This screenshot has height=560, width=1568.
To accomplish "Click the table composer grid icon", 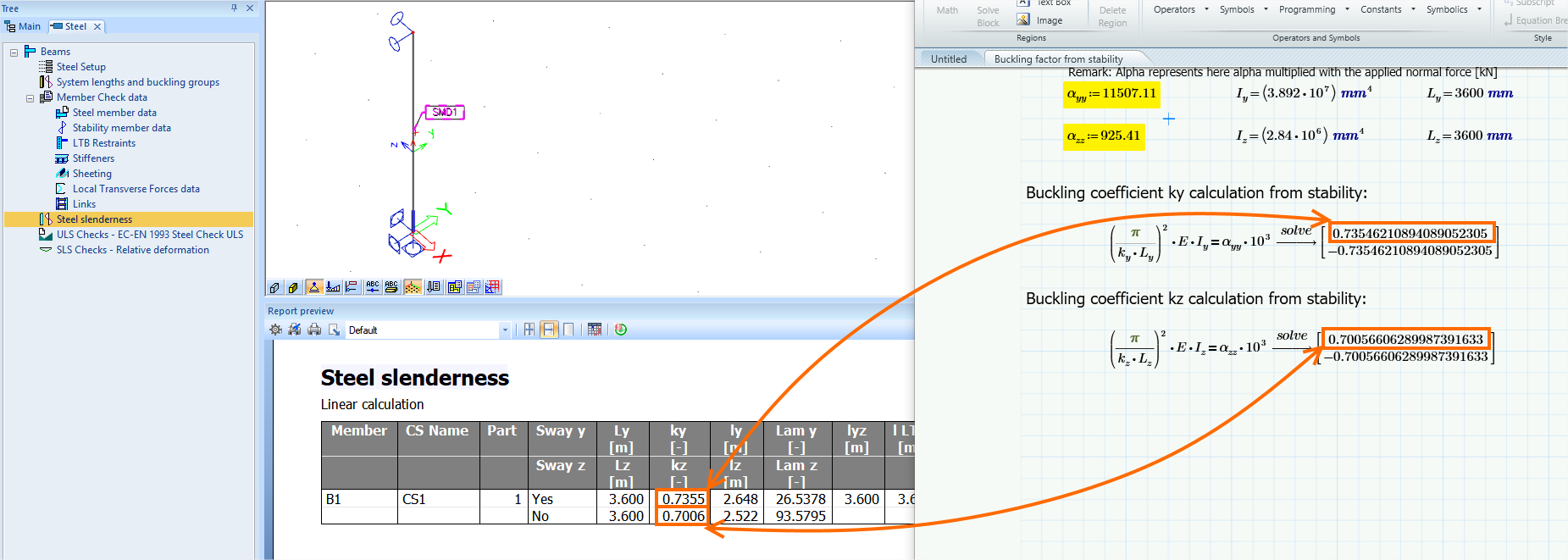I will point(595,330).
